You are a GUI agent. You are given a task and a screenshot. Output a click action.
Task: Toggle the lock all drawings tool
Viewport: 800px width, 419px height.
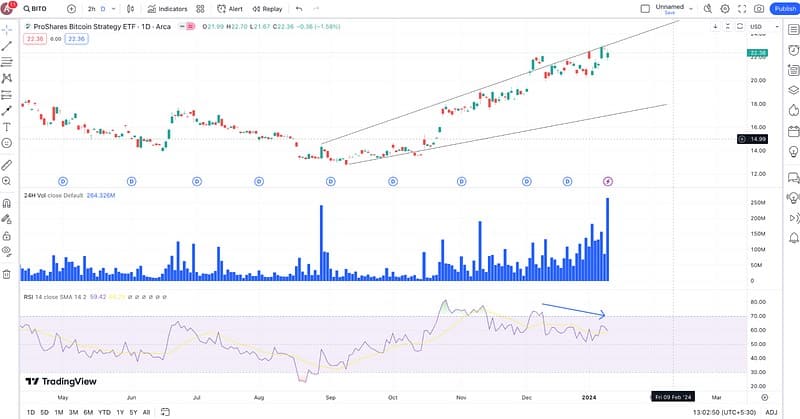[7, 235]
